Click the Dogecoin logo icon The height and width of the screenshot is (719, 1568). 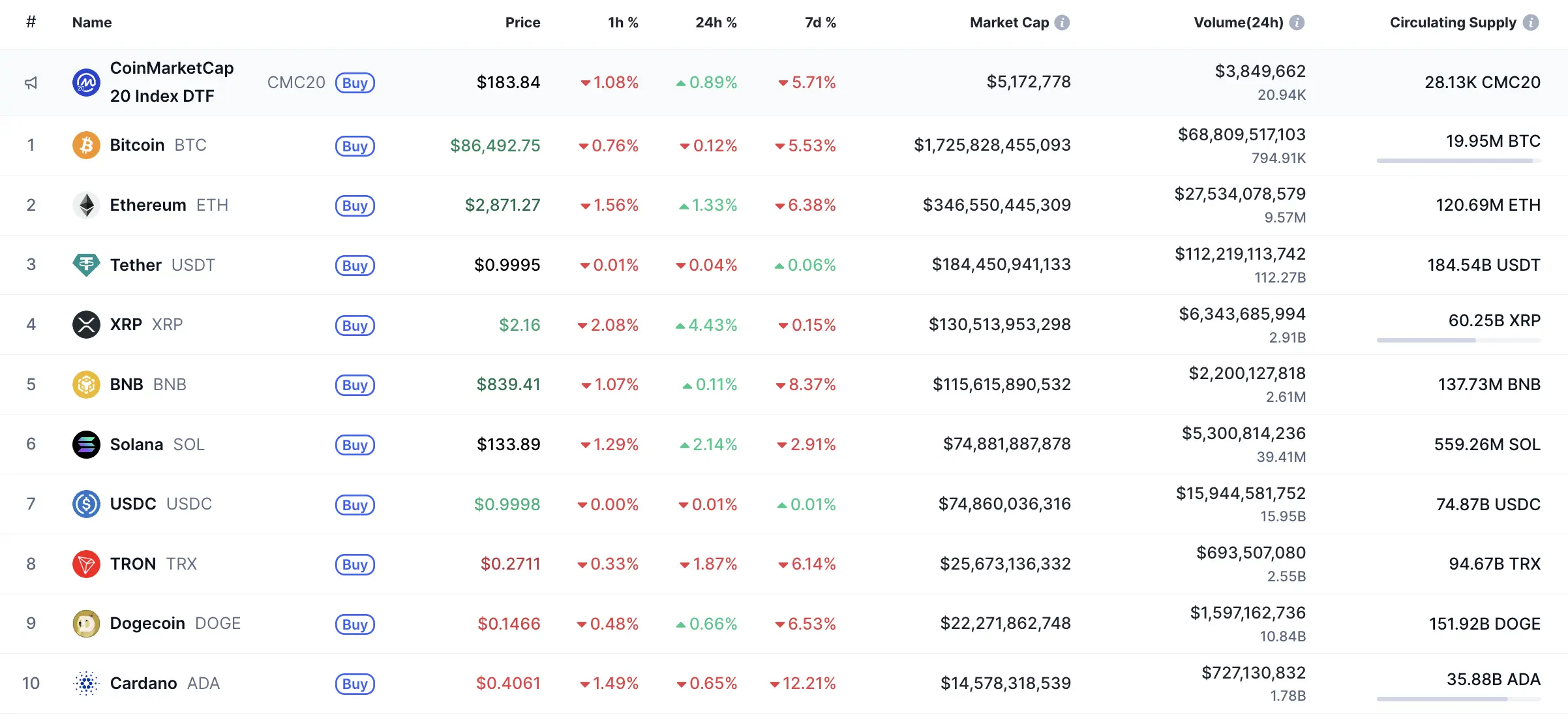[86, 624]
